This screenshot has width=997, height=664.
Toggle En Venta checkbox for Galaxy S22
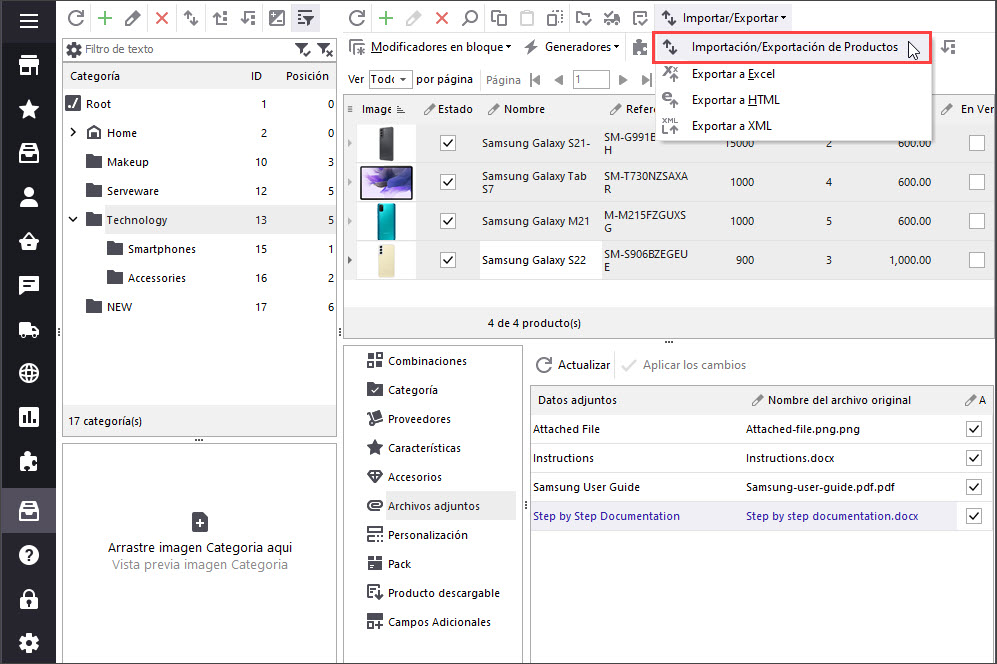(x=977, y=259)
